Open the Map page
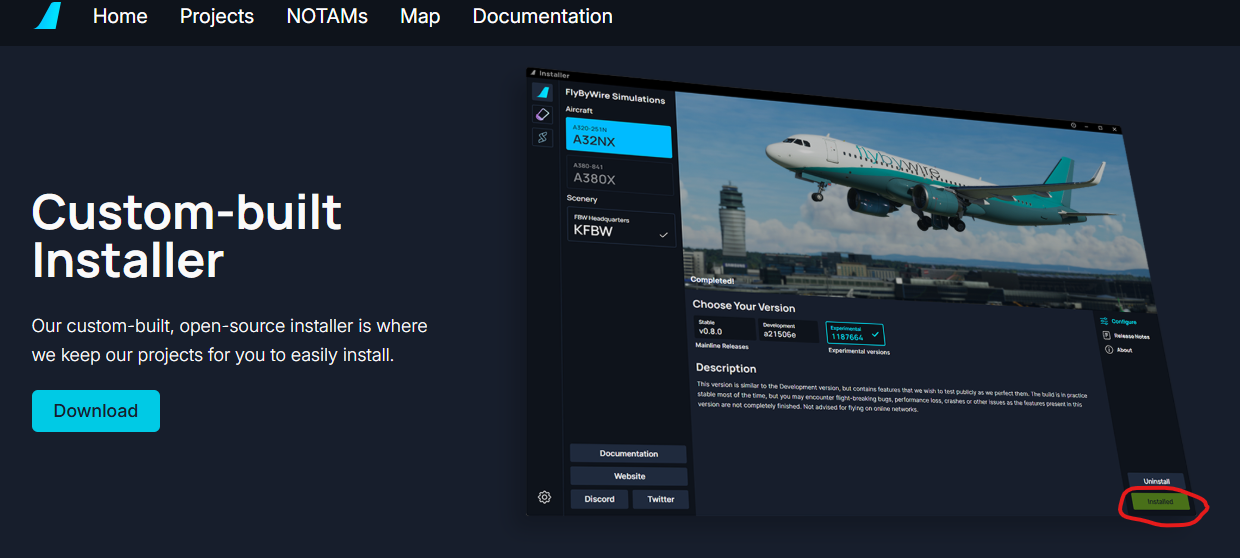1240x558 pixels. click(420, 16)
